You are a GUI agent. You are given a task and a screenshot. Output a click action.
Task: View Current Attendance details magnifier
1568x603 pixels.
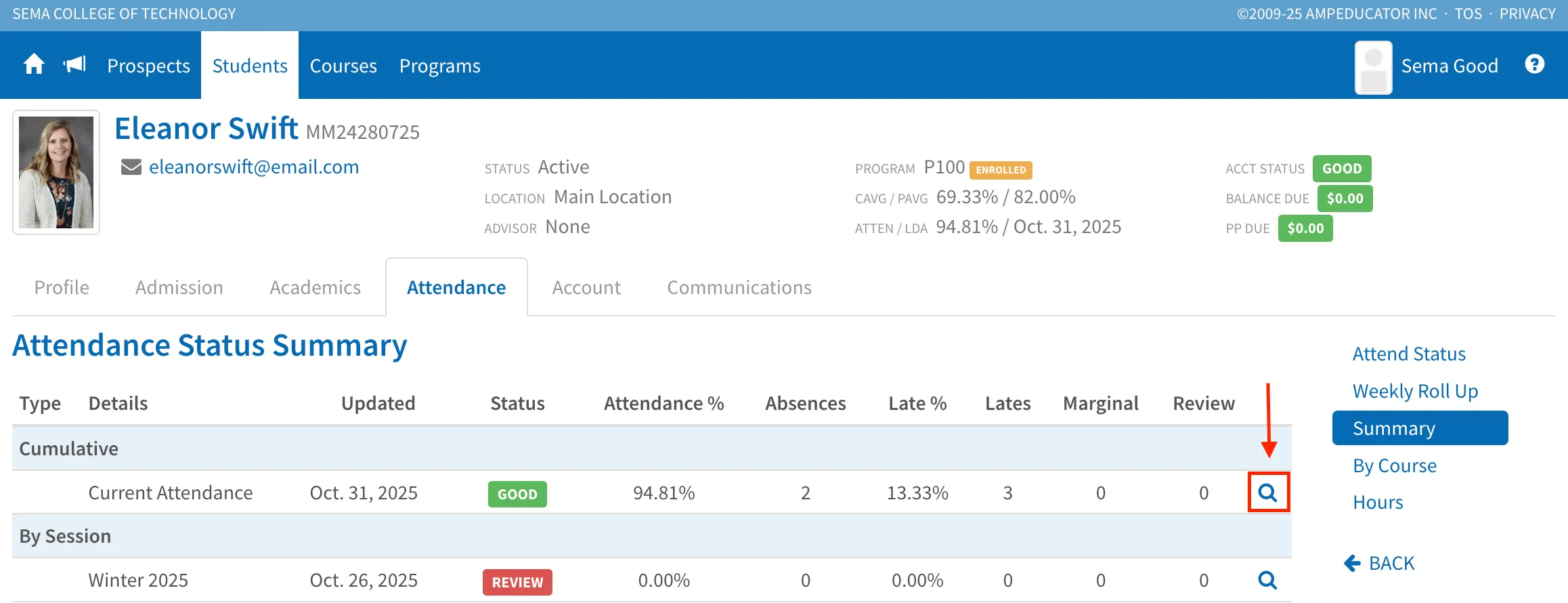[x=1268, y=492]
